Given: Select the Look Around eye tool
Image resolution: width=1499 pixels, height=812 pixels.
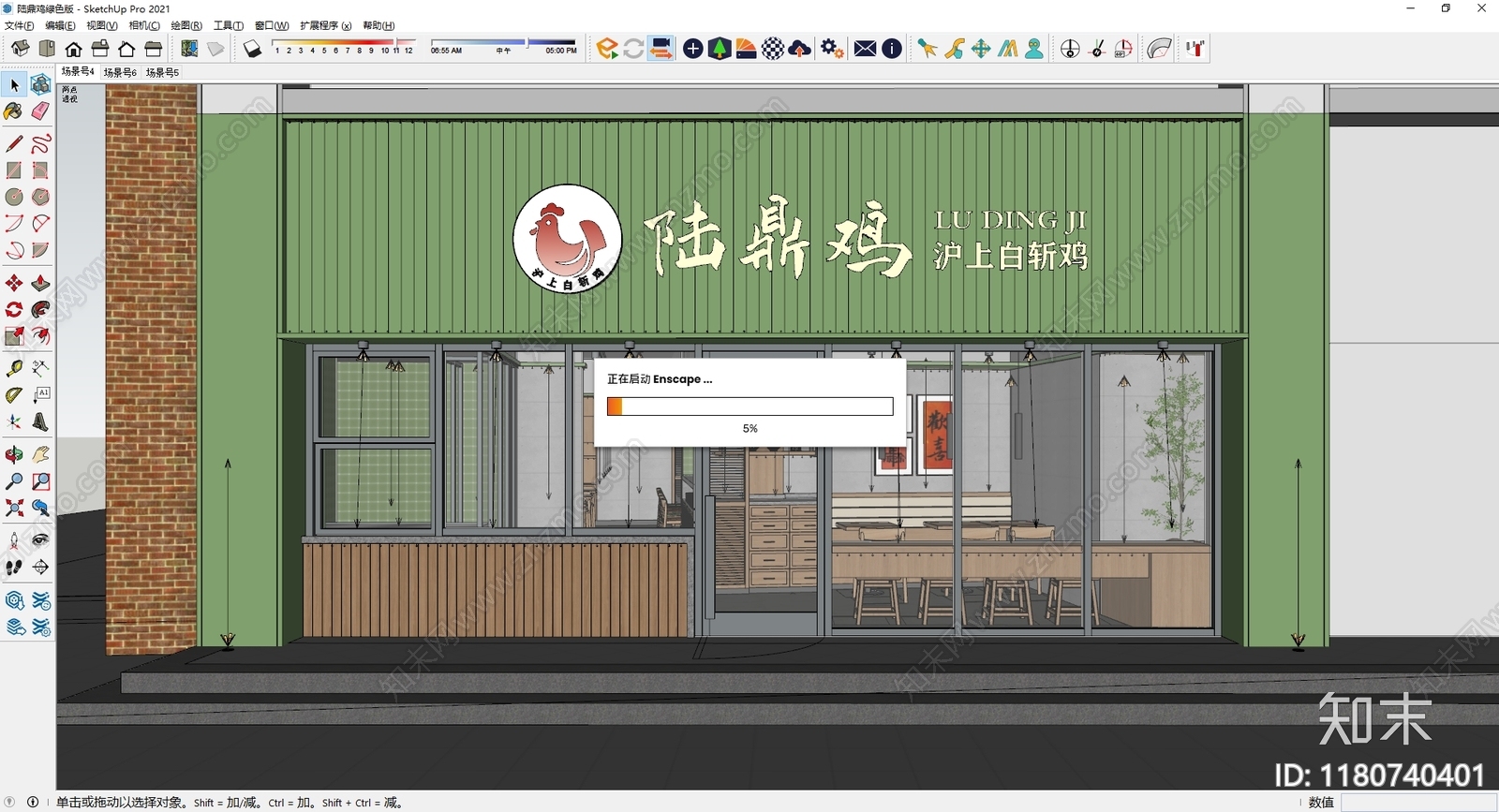Looking at the screenshot, I should [x=40, y=540].
